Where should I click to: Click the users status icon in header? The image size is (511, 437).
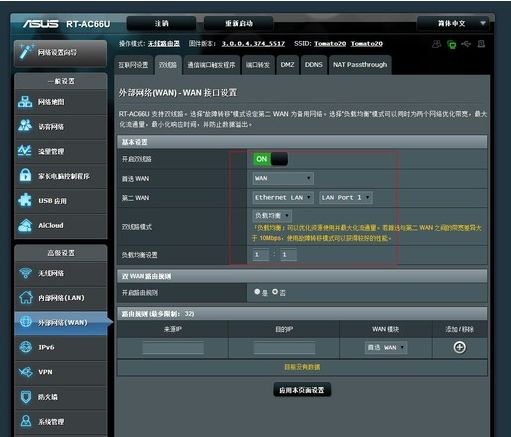coord(436,44)
